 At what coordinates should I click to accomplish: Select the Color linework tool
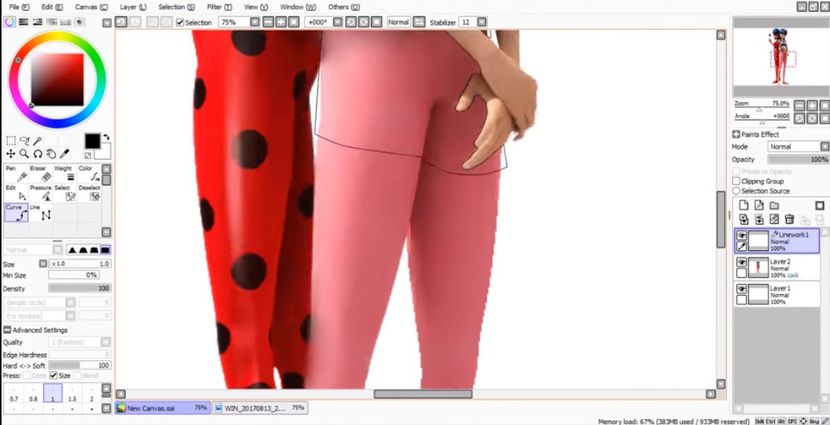coord(89,174)
